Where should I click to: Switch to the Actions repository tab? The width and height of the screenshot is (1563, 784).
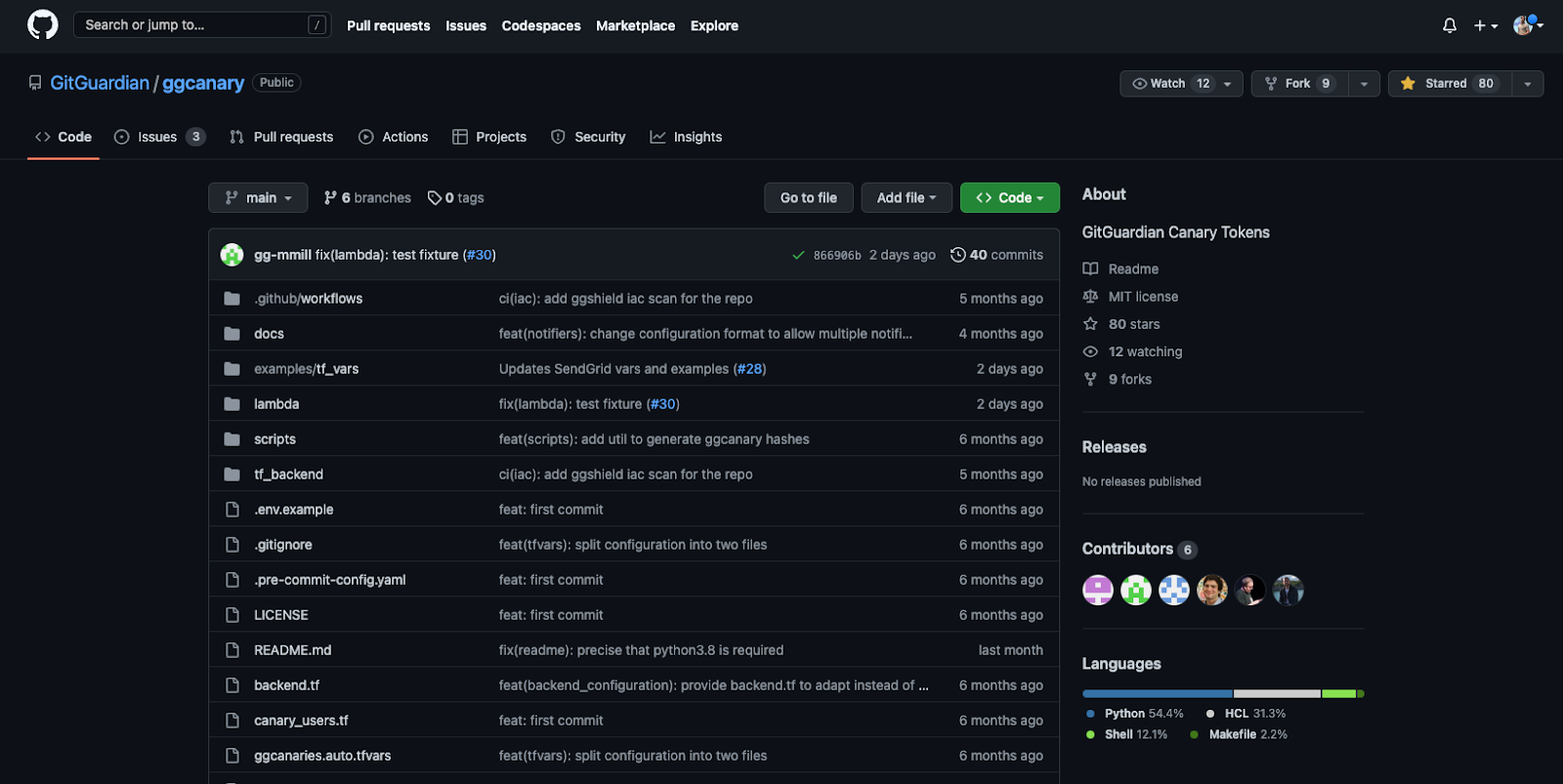[x=393, y=138]
